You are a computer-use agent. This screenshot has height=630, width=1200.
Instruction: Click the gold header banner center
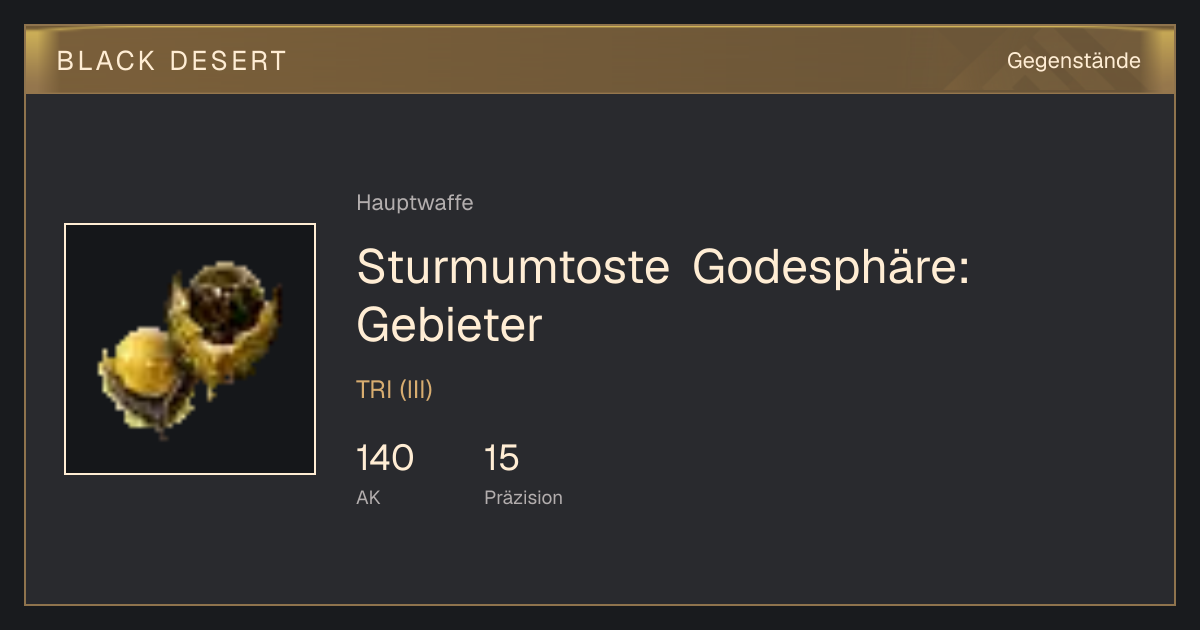point(600,60)
